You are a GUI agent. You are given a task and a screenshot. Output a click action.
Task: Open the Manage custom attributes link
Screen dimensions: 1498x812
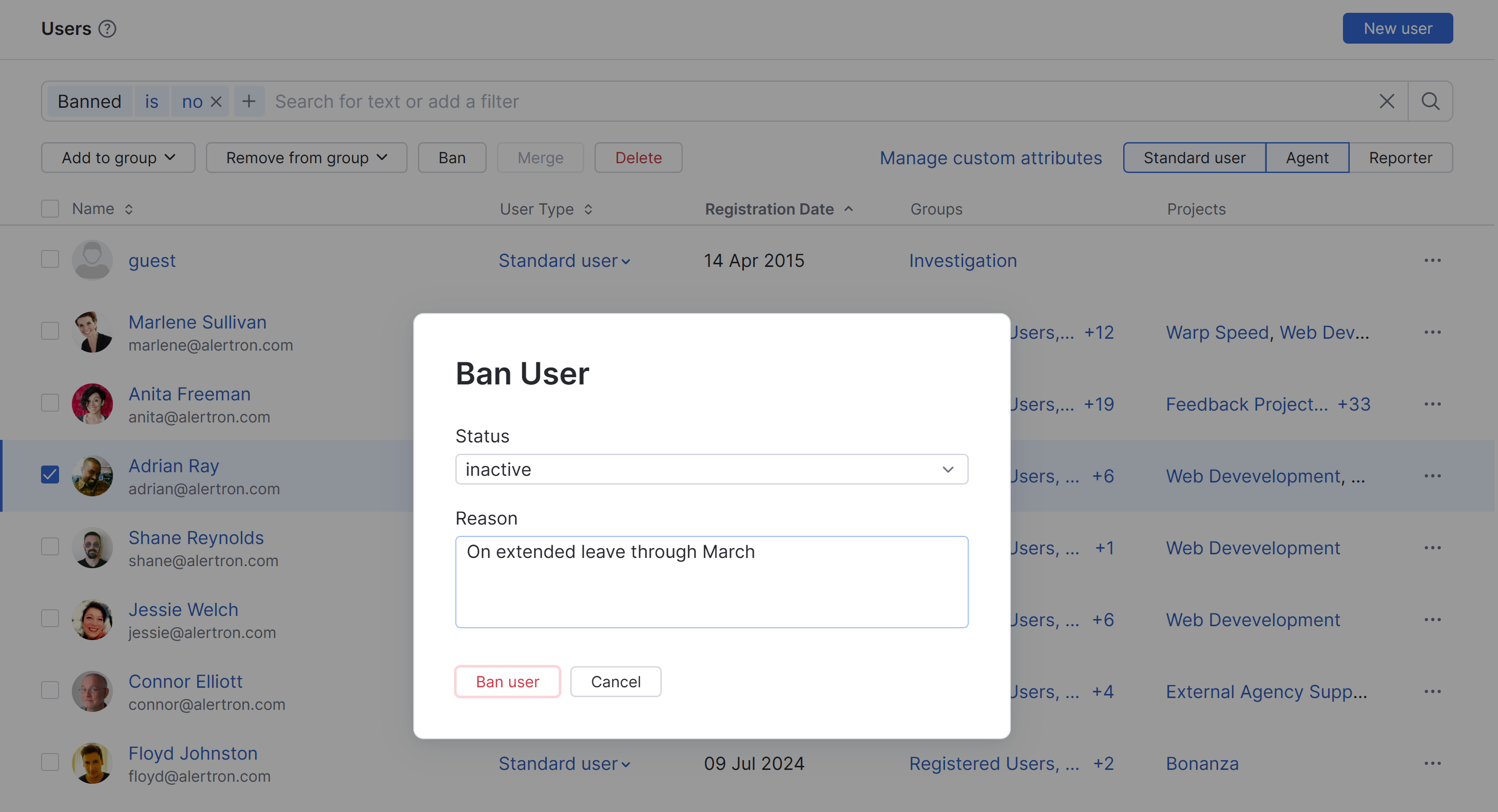tap(990, 158)
